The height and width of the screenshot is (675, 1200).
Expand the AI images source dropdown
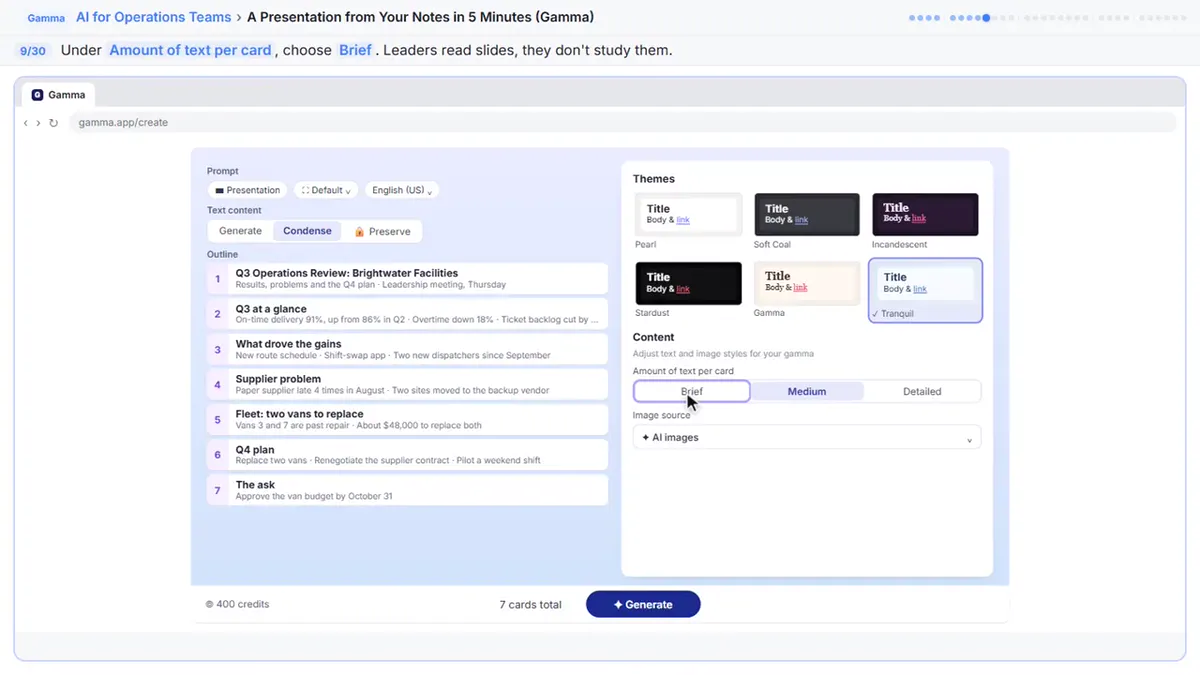coord(807,437)
